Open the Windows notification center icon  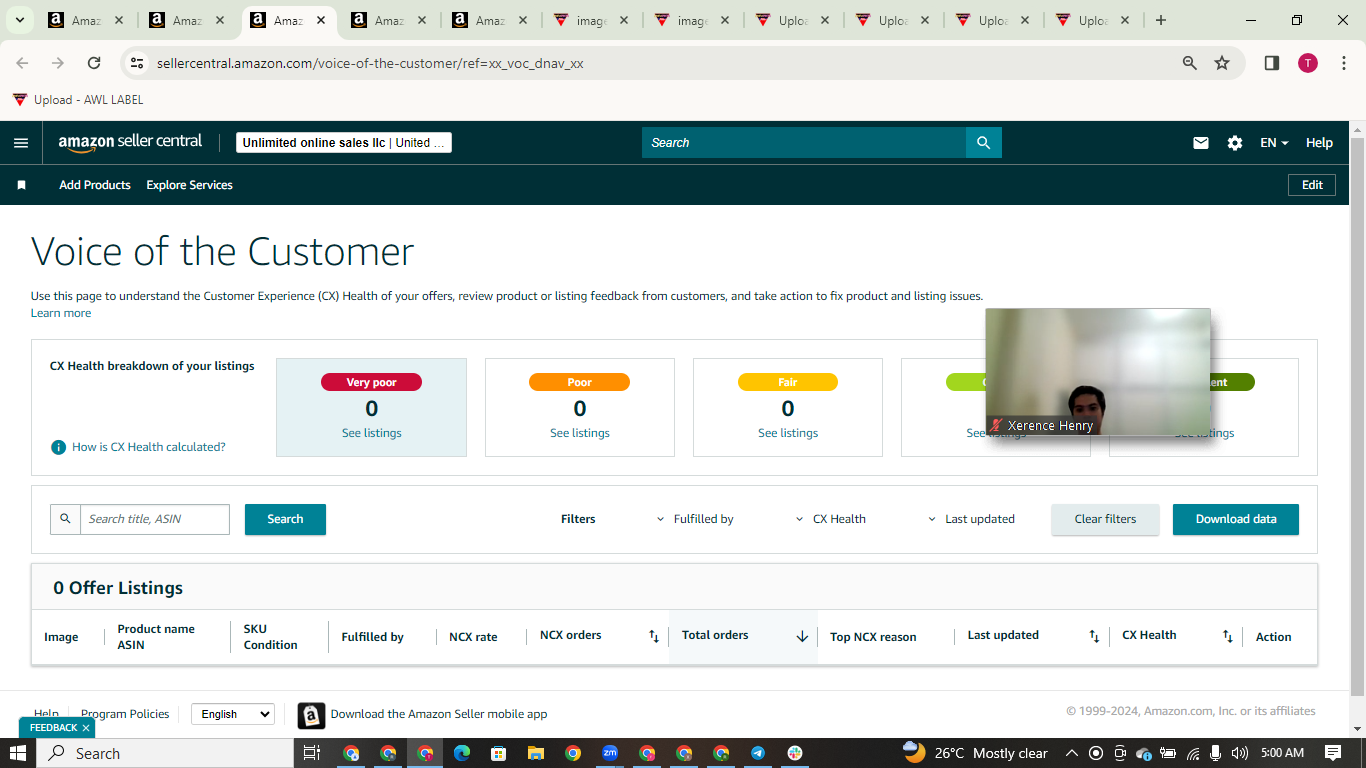click(x=1333, y=753)
